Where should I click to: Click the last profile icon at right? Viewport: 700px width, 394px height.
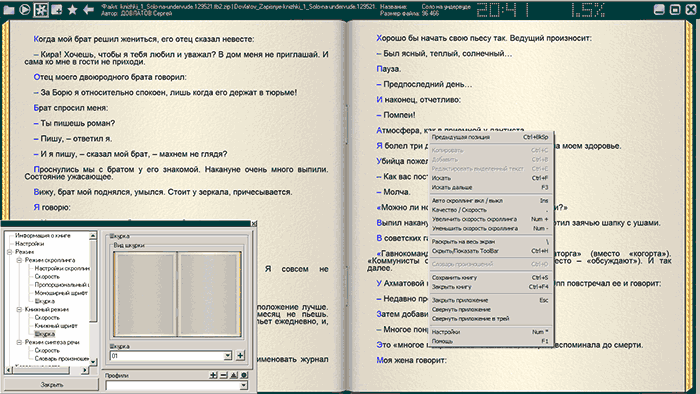coord(244,375)
